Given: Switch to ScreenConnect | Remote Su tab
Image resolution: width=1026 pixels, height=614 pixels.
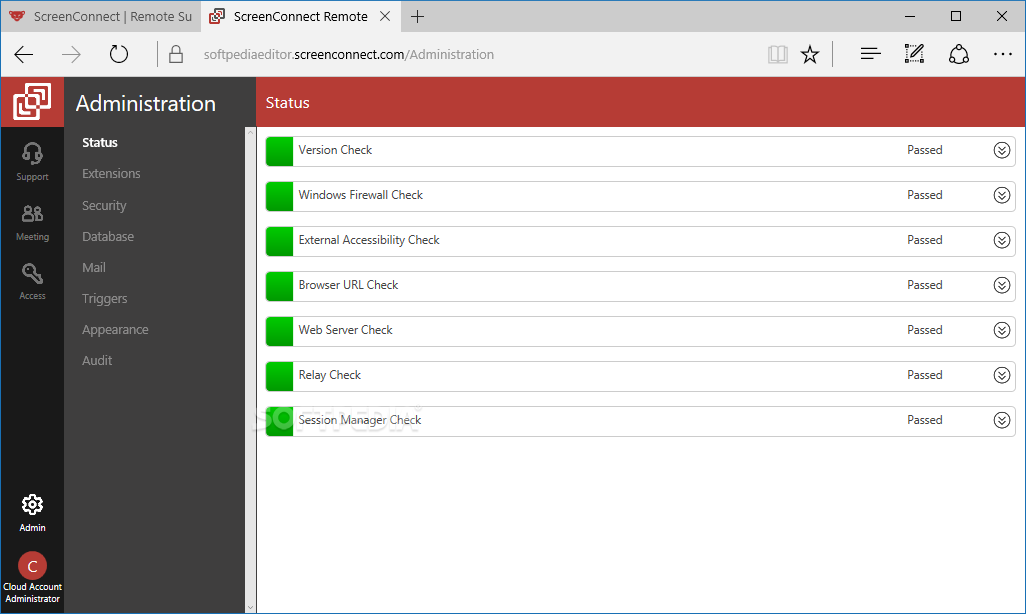Looking at the screenshot, I should 101,16.
